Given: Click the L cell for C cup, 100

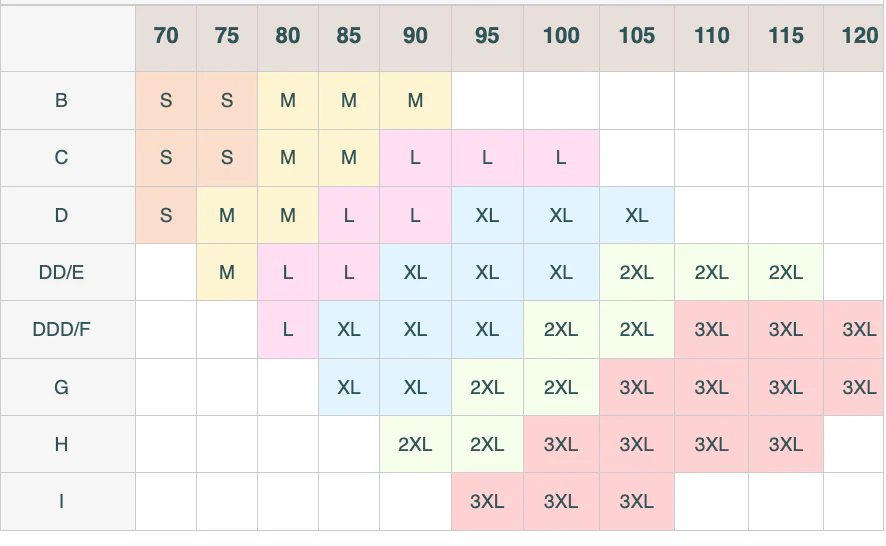Looking at the screenshot, I should coord(561,158).
